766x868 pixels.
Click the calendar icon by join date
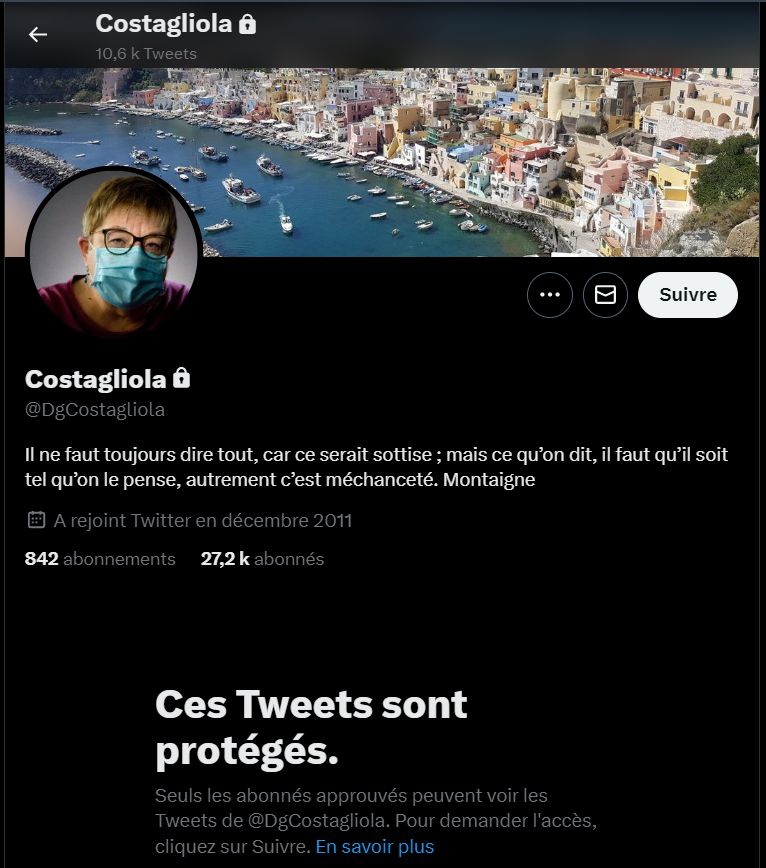pos(36,520)
